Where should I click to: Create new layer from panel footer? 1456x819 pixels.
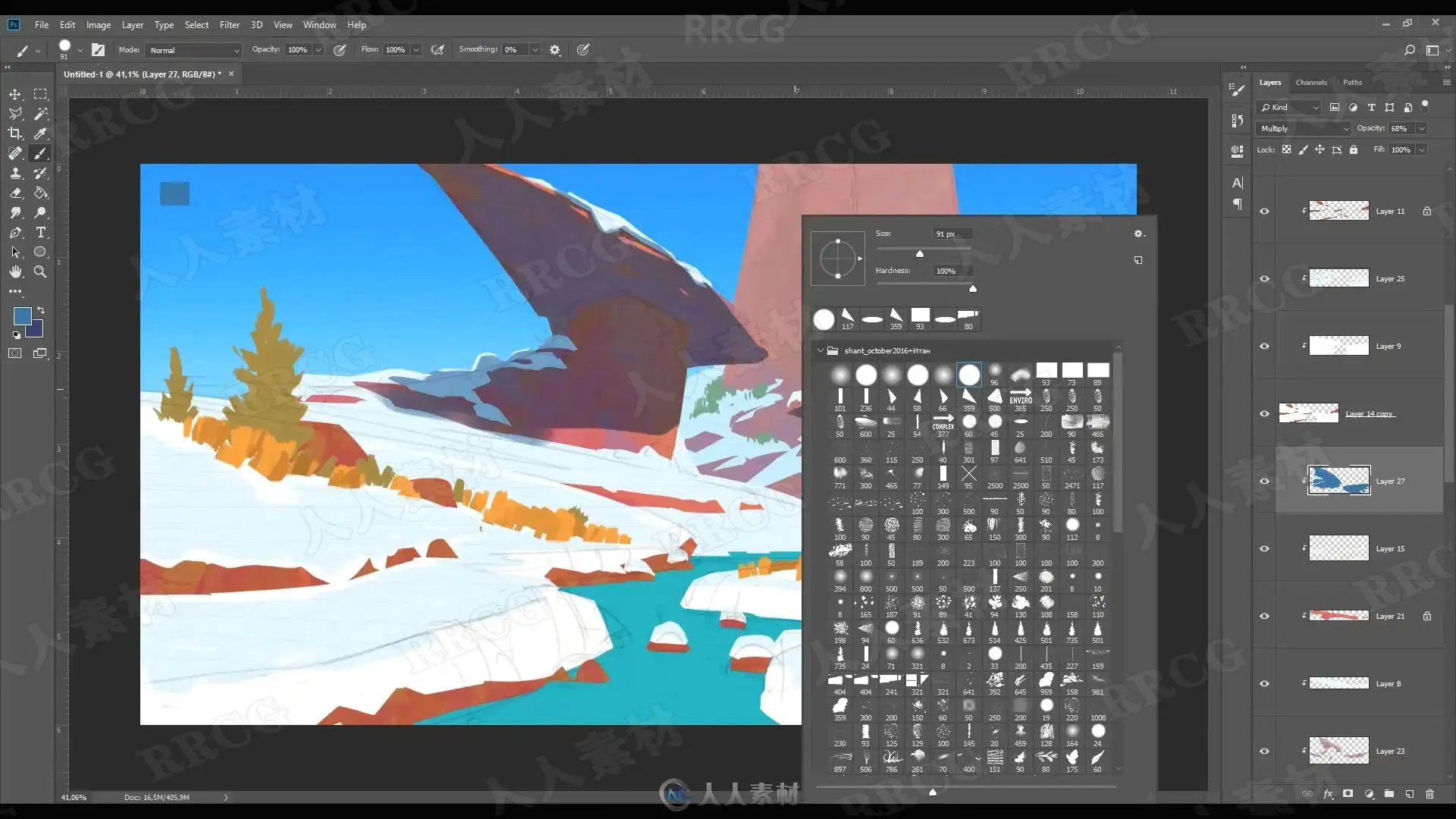tap(1410, 794)
